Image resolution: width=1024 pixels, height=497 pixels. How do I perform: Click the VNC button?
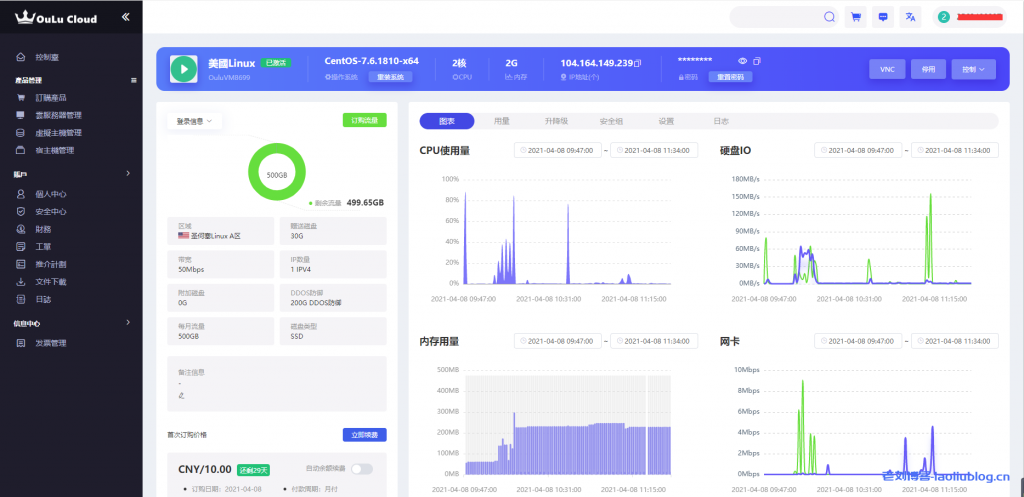click(887, 69)
